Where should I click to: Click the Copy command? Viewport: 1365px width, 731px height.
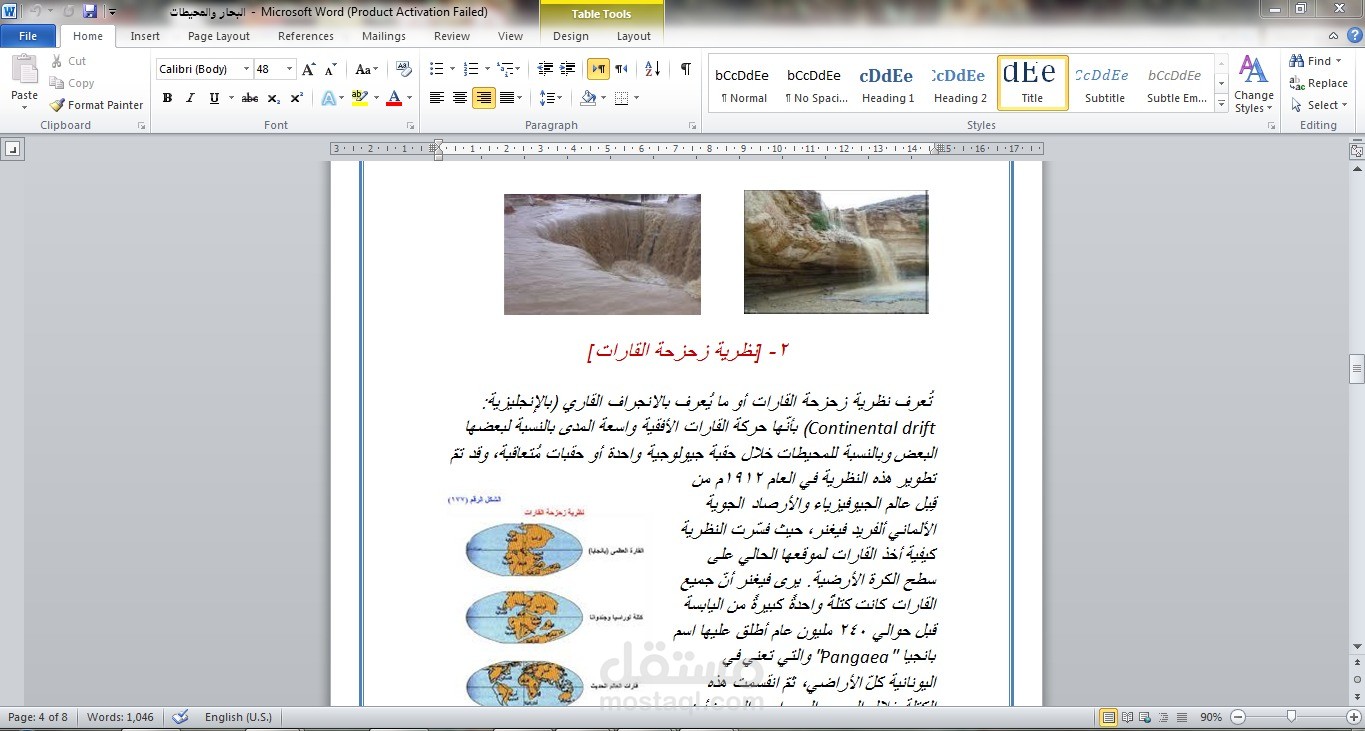tap(71, 83)
